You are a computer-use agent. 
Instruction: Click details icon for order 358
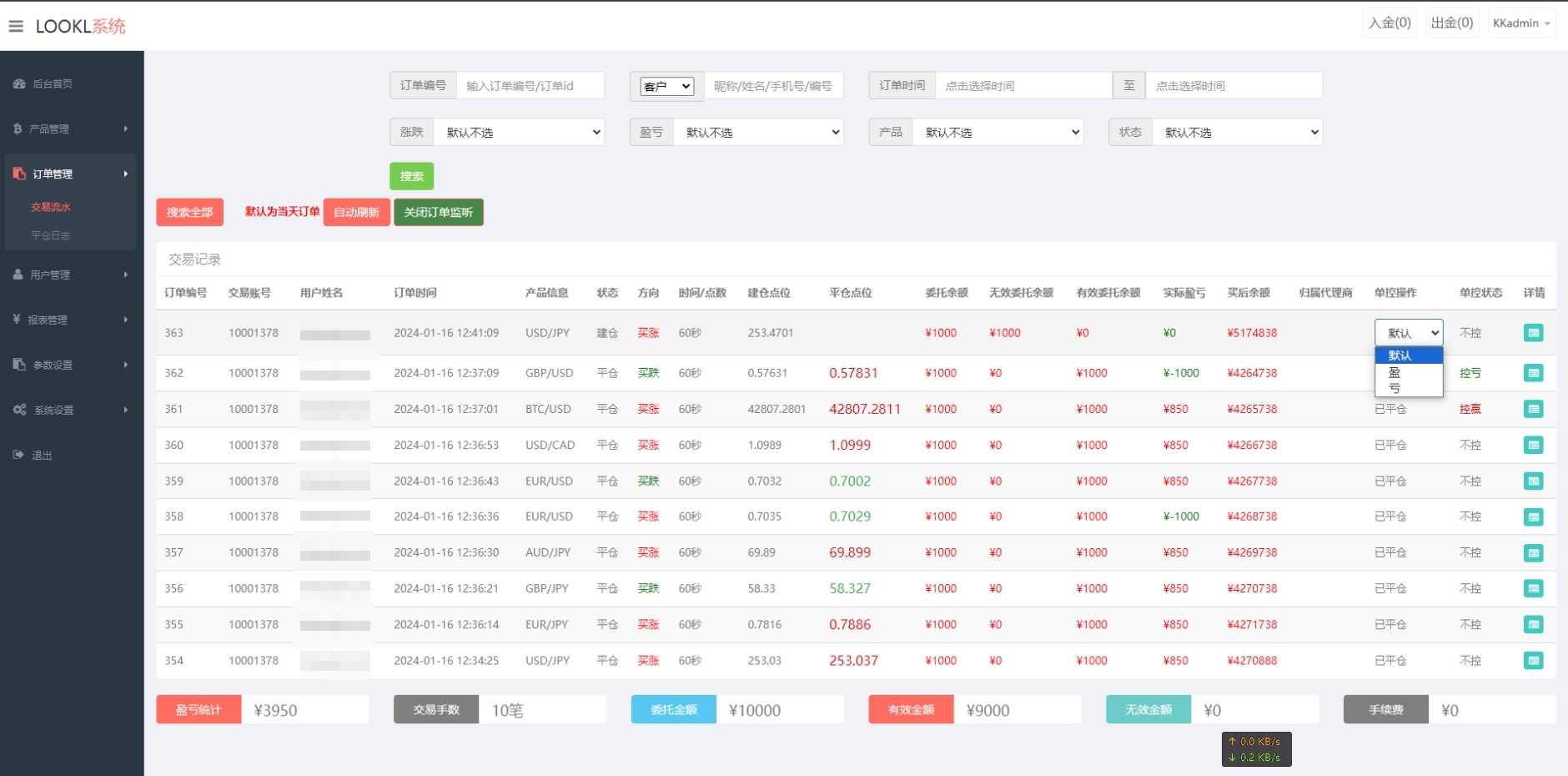click(1533, 517)
